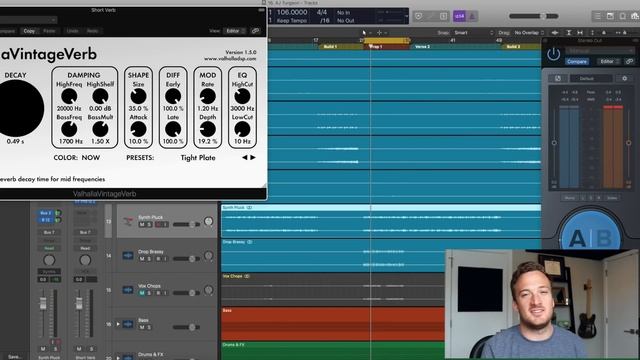Open the Drag No Overlap dropdown
This screenshot has width=640, height=360.
coord(529,33)
